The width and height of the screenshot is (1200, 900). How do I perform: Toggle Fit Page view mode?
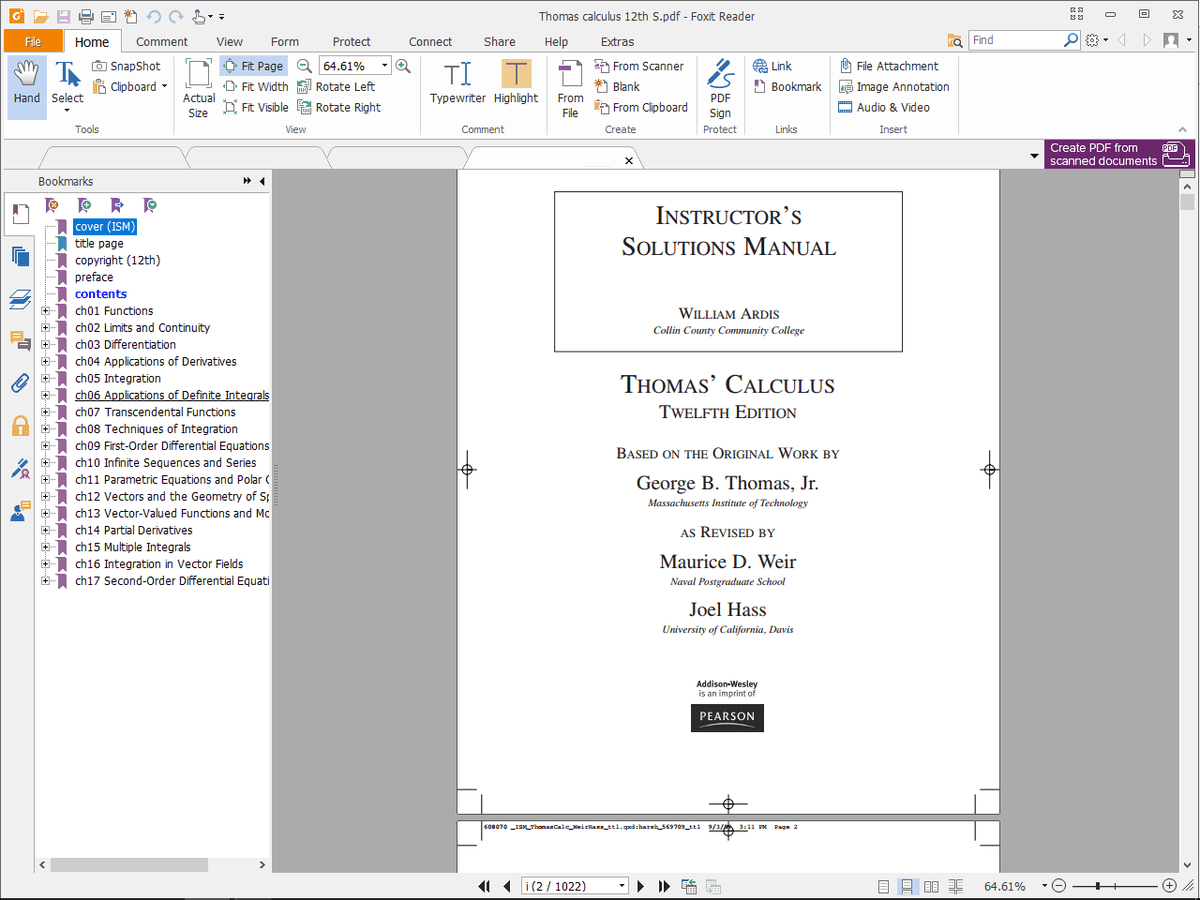[x=253, y=66]
